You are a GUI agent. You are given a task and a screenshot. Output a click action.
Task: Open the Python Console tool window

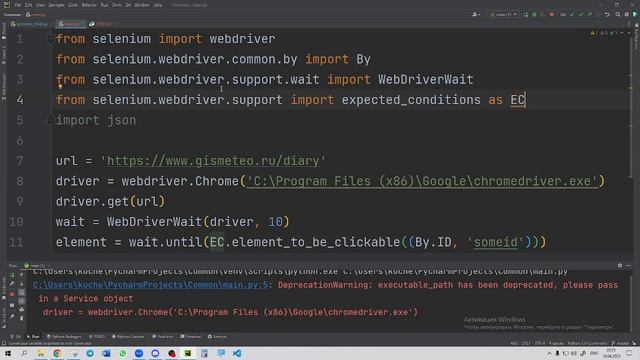[128, 337]
